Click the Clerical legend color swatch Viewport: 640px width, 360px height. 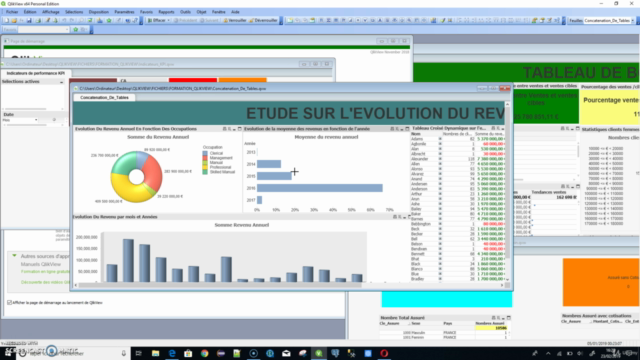point(205,153)
